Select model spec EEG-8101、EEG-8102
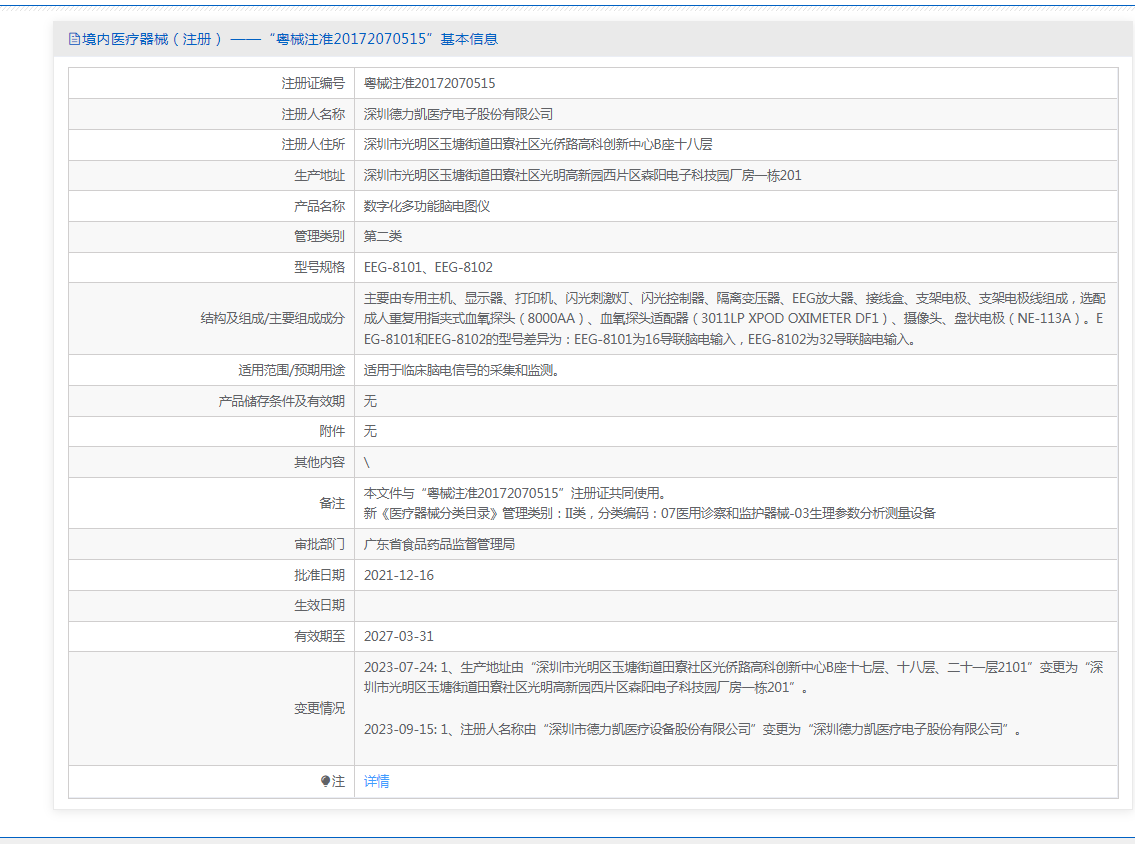The height and width of the screenshot is (844, 1135). (x=428, y=267)
